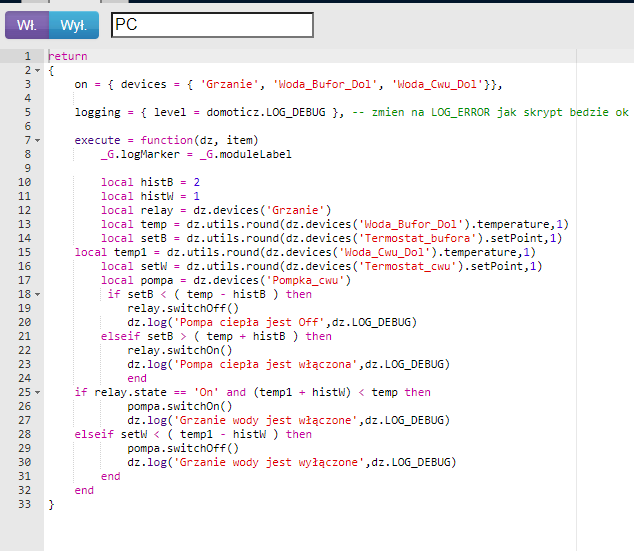Viewport: 634px width, 551px height.
Task: Click 'pompa.switchOn()' on line 26
Action: tap(180, 406)
